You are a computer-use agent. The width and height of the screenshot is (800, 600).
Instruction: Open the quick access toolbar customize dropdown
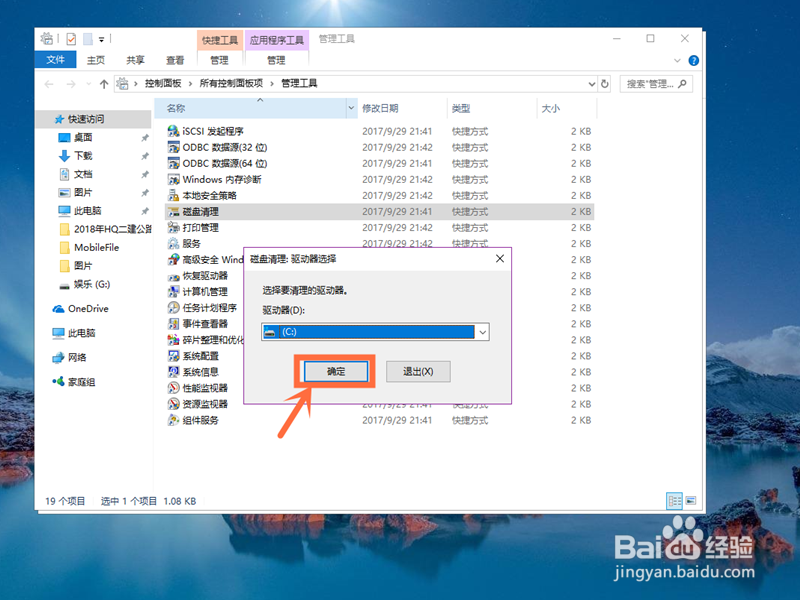[102, 39]
